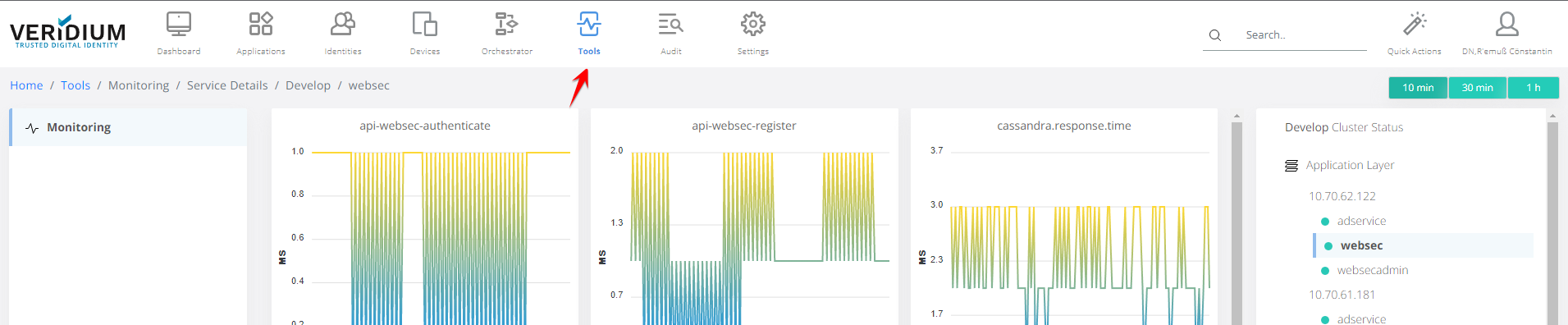This screenshot has height=325, width=1568.
Task: Select websecadmin service in cluster tree
Action: click(x=1372, y=270)
